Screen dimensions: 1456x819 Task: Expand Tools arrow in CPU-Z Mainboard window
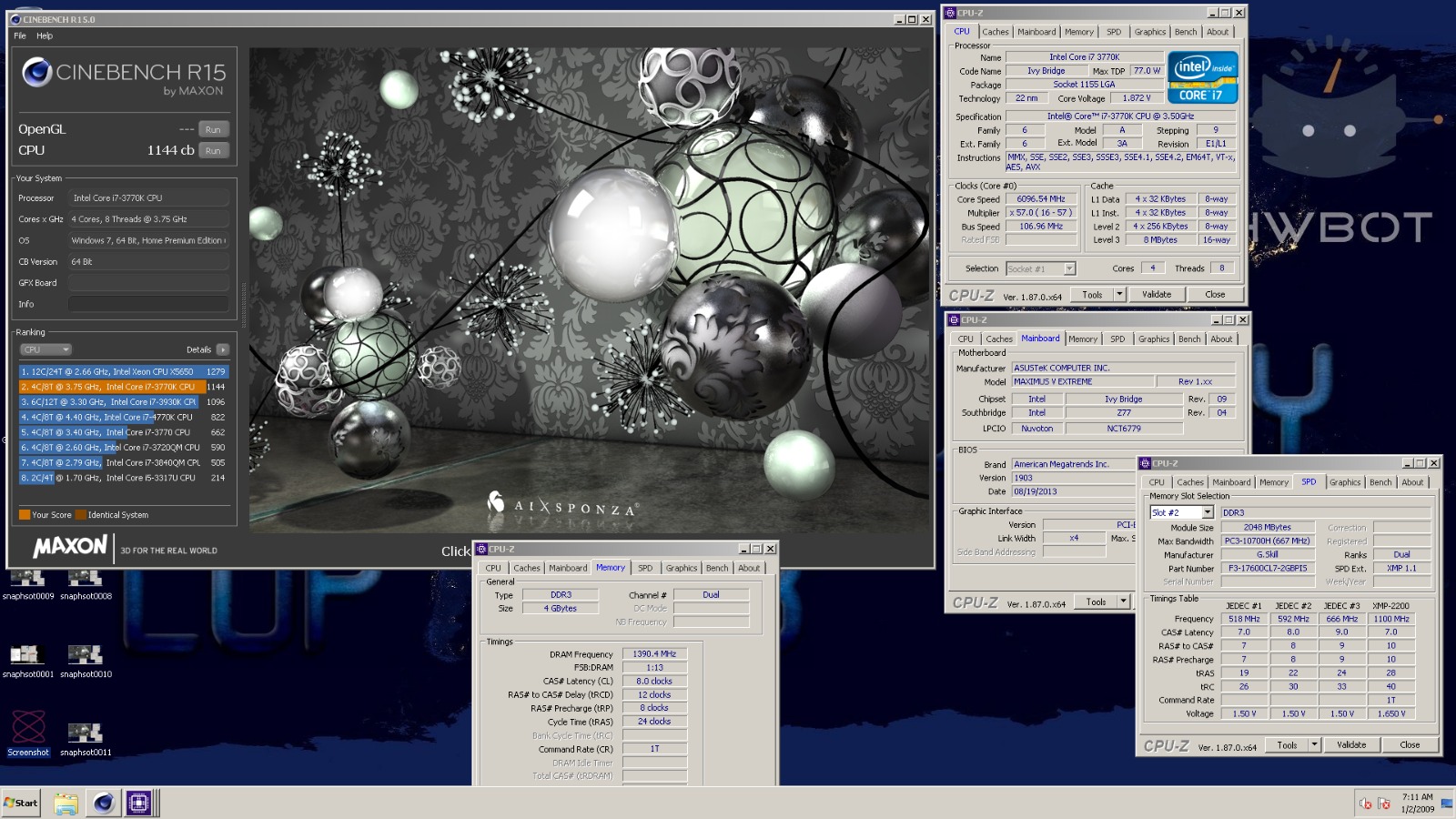coord(1123,602)
